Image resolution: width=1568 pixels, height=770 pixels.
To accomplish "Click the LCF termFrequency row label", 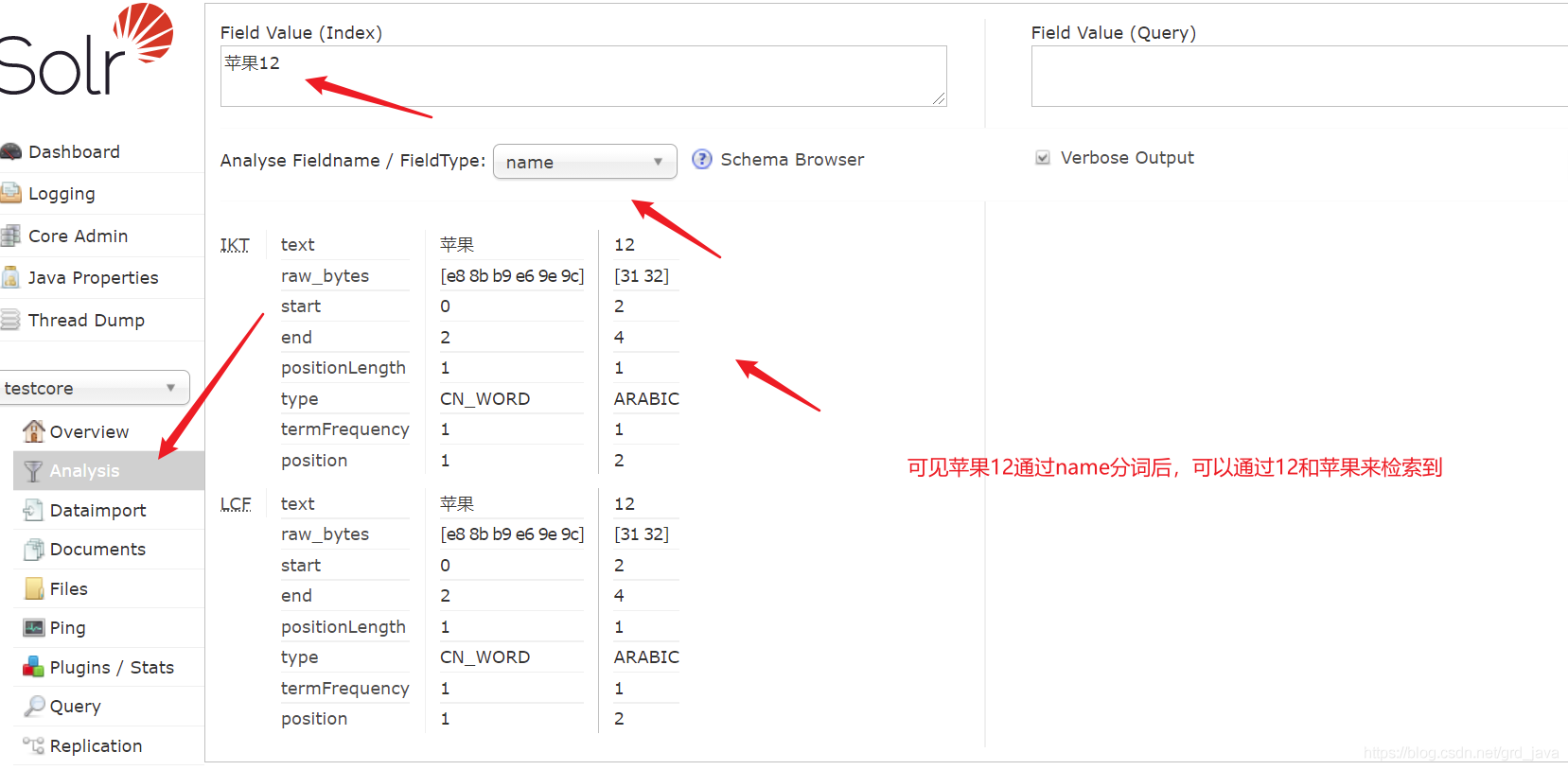I will (345, 689).
